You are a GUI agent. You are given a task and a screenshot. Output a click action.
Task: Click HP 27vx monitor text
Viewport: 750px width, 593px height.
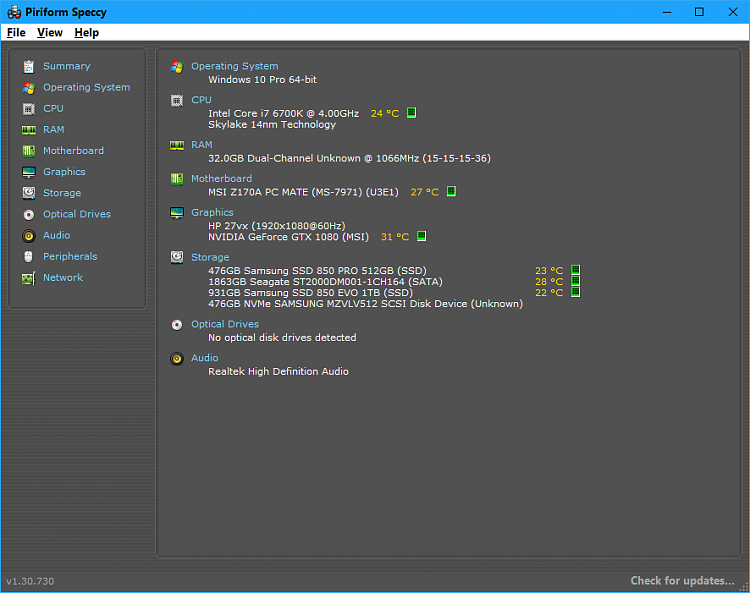click(276, 226)
